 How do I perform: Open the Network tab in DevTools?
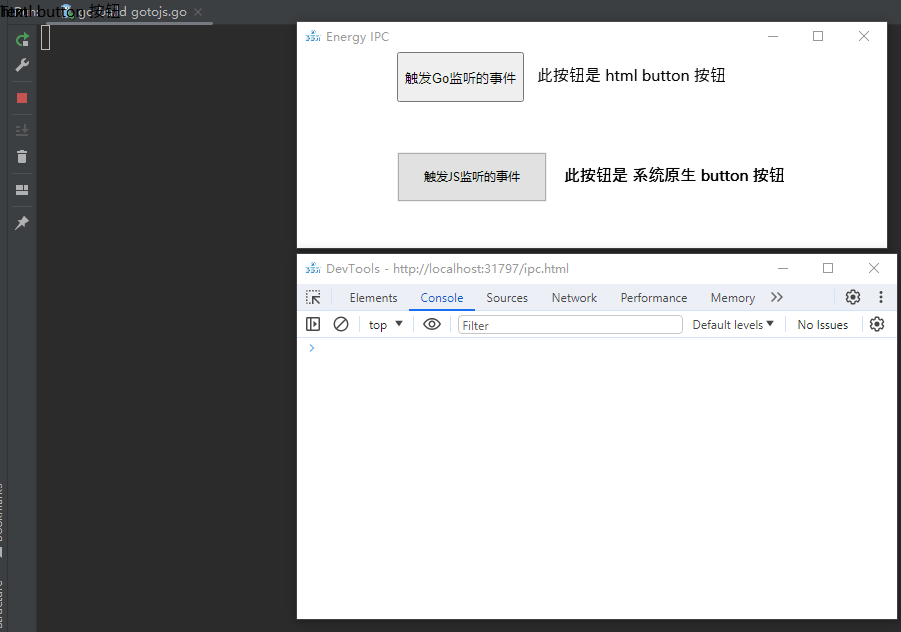click(574, 298)
